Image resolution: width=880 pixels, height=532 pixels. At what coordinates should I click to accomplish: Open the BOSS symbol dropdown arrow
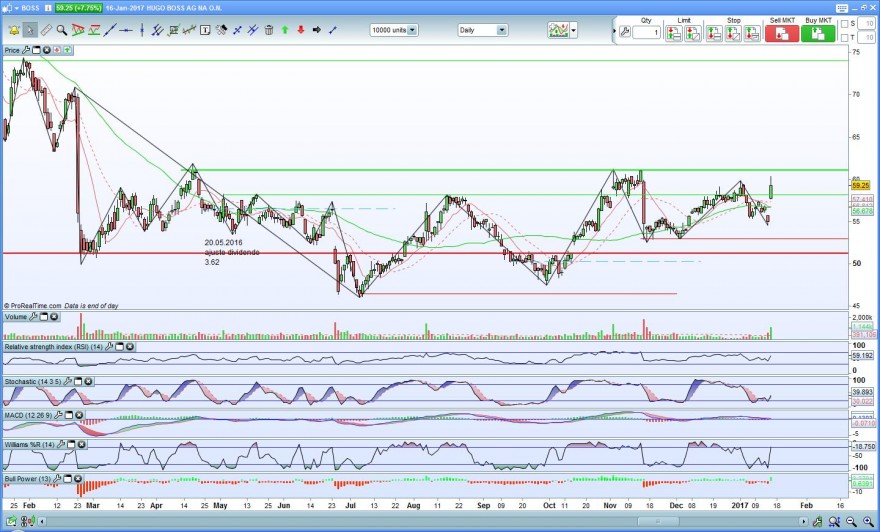pos(16,8)
